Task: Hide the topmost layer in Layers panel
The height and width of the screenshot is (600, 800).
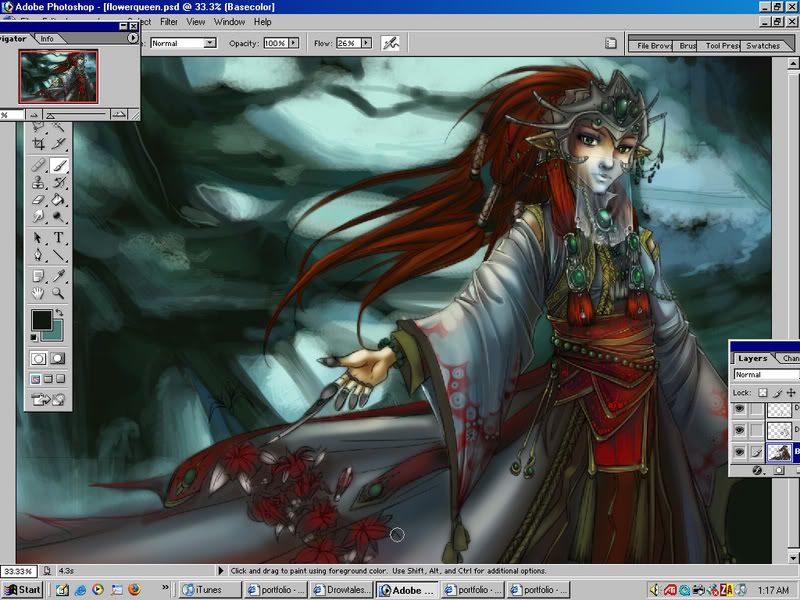Action: 740,408
